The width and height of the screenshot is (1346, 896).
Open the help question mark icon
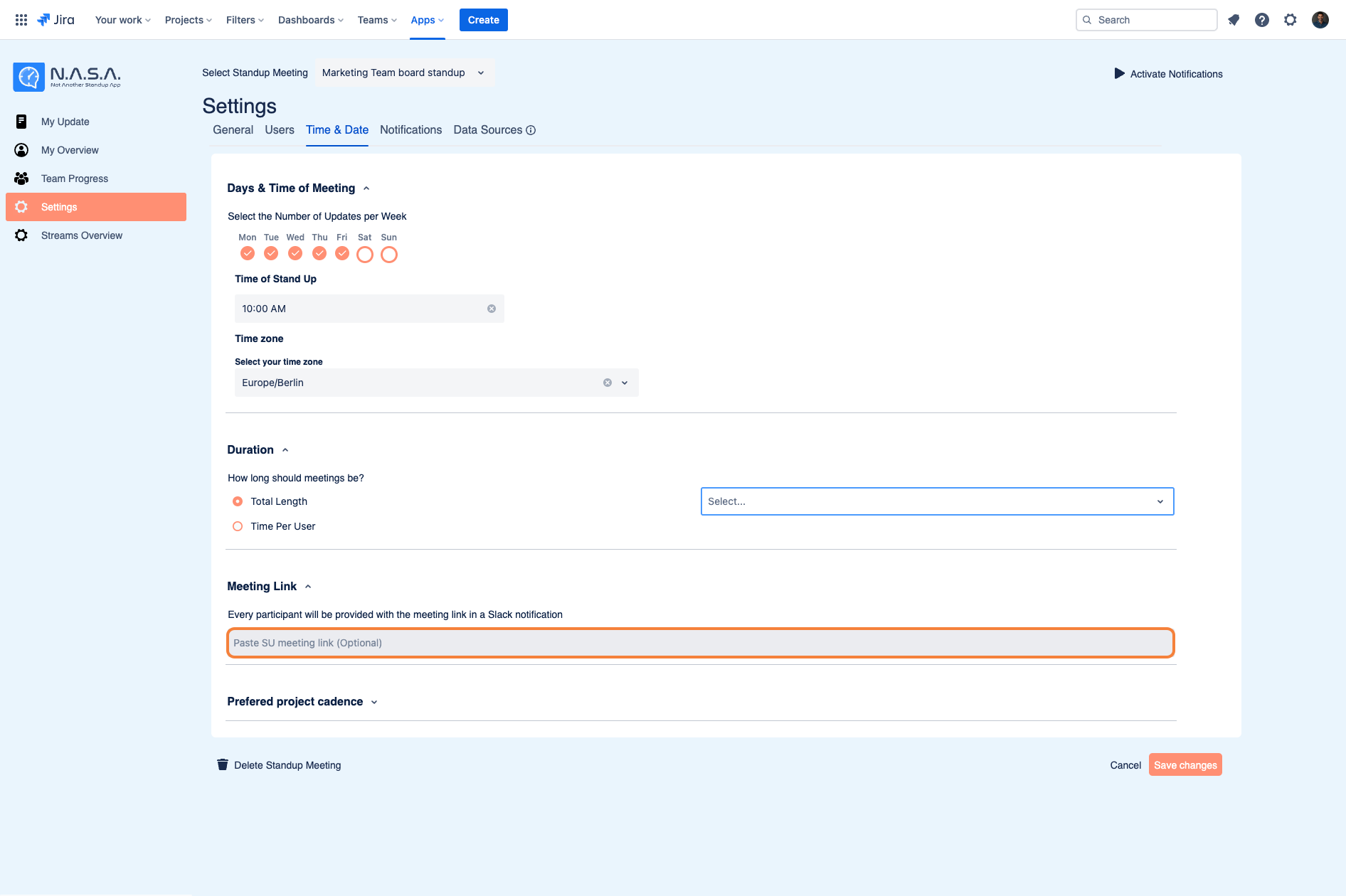pyautogui.click(x=1262, y=20)
